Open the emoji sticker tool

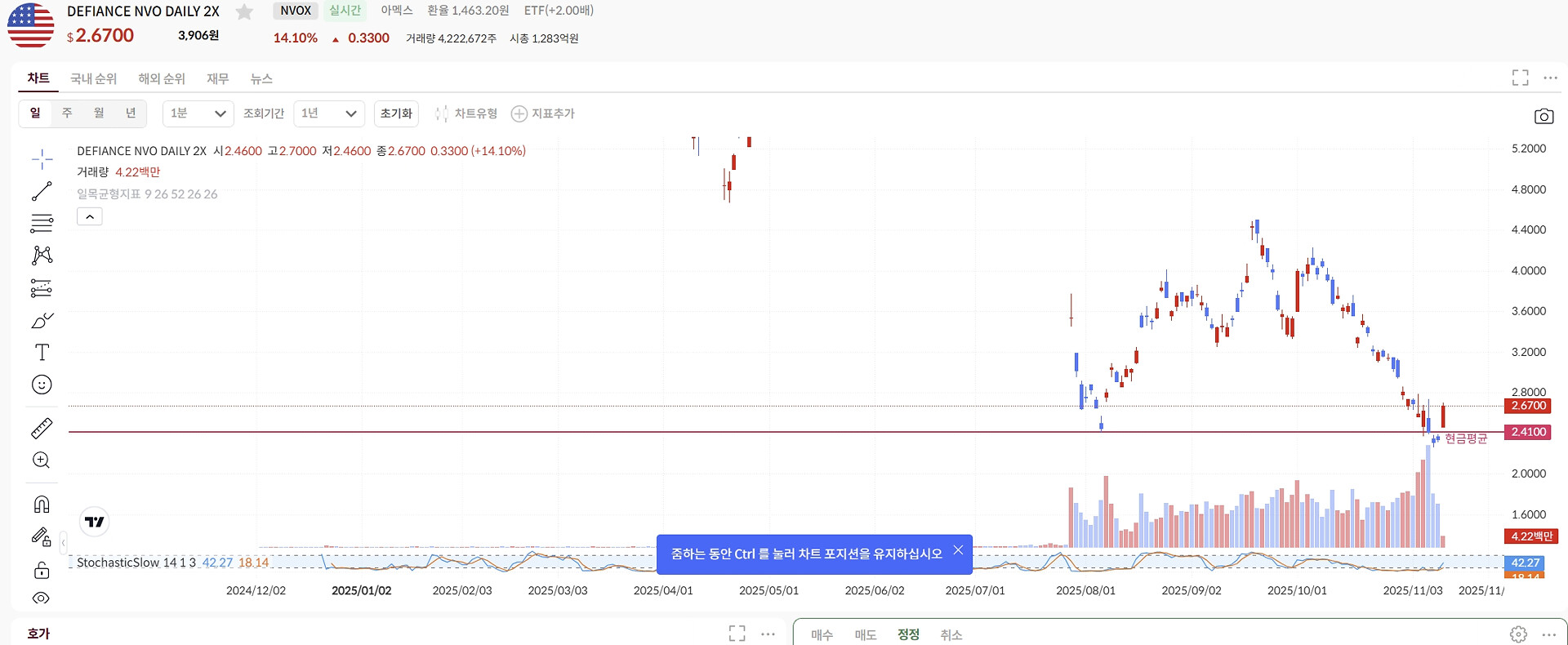tap(42, 385)
